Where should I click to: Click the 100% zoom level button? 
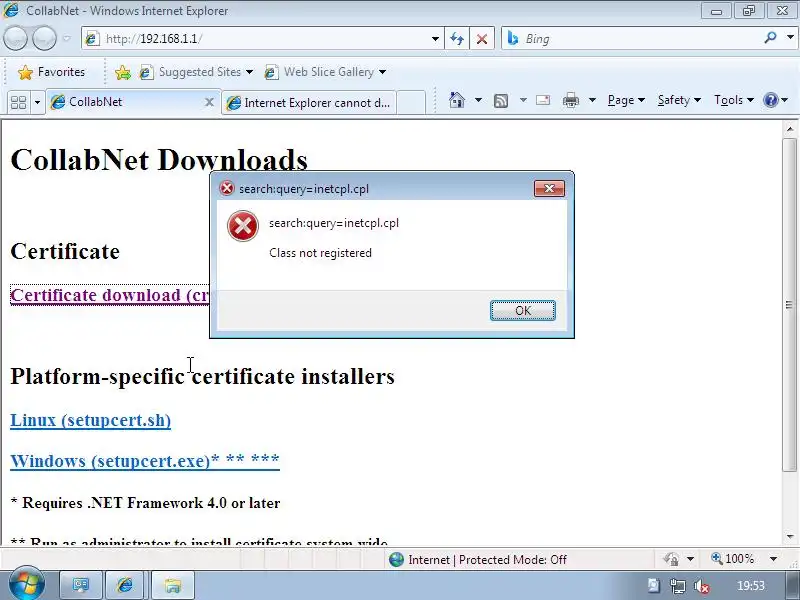[732, 559]
